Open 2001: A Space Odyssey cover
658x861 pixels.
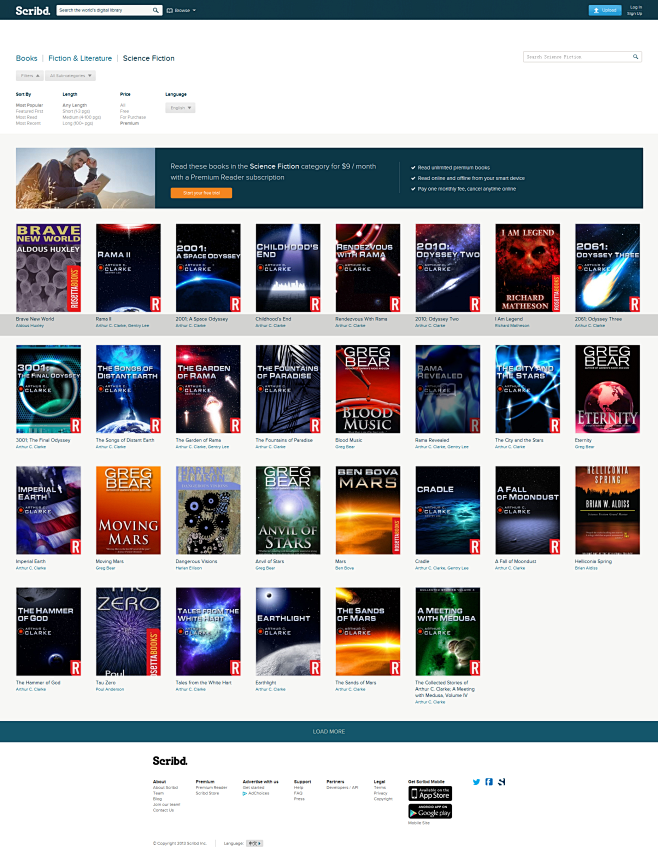coord(208,268)
